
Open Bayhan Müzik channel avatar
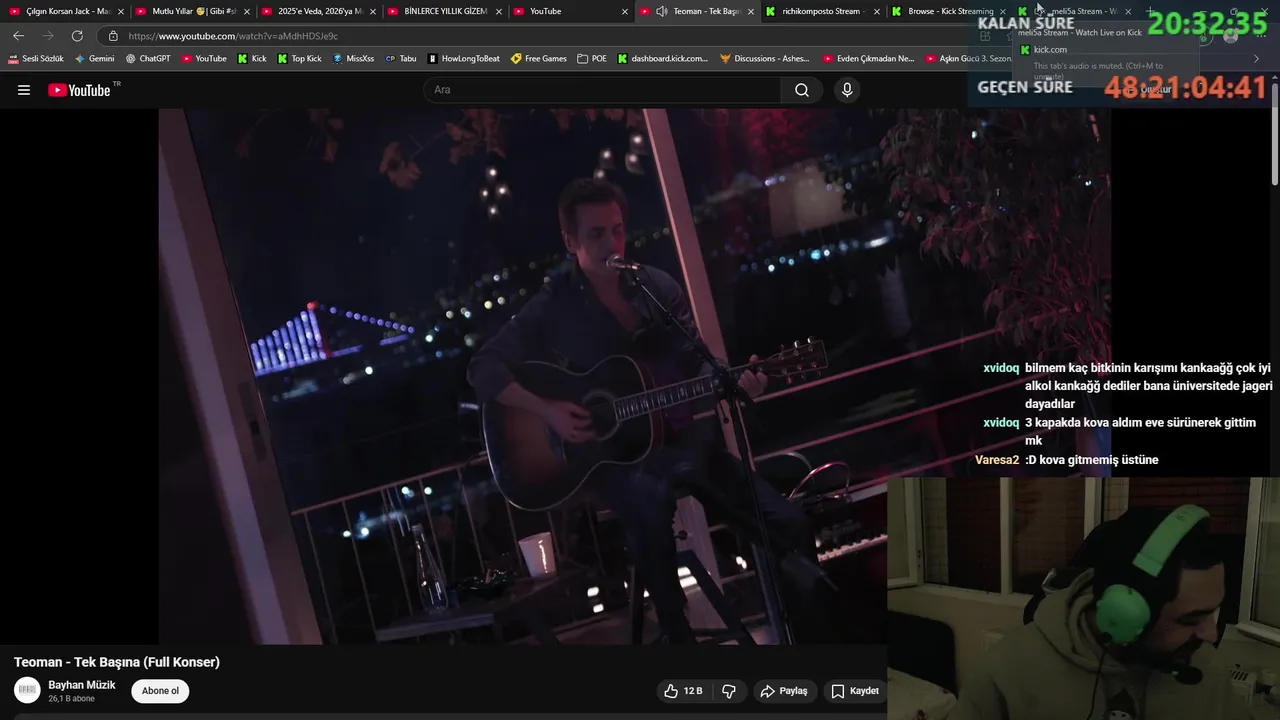point(27,690)
